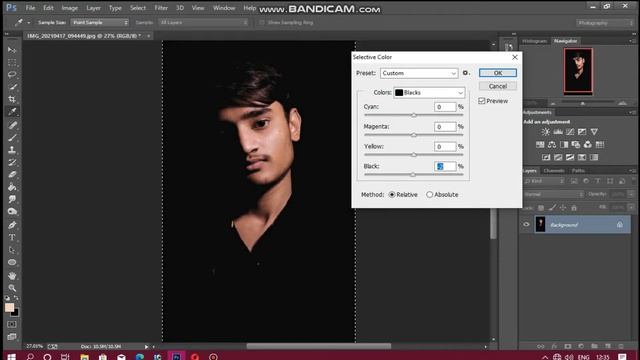Open the Preset dropdown showing Custom
Image resolution: width=640 pixels, height=360 pixels.
(x=419, y=73)
